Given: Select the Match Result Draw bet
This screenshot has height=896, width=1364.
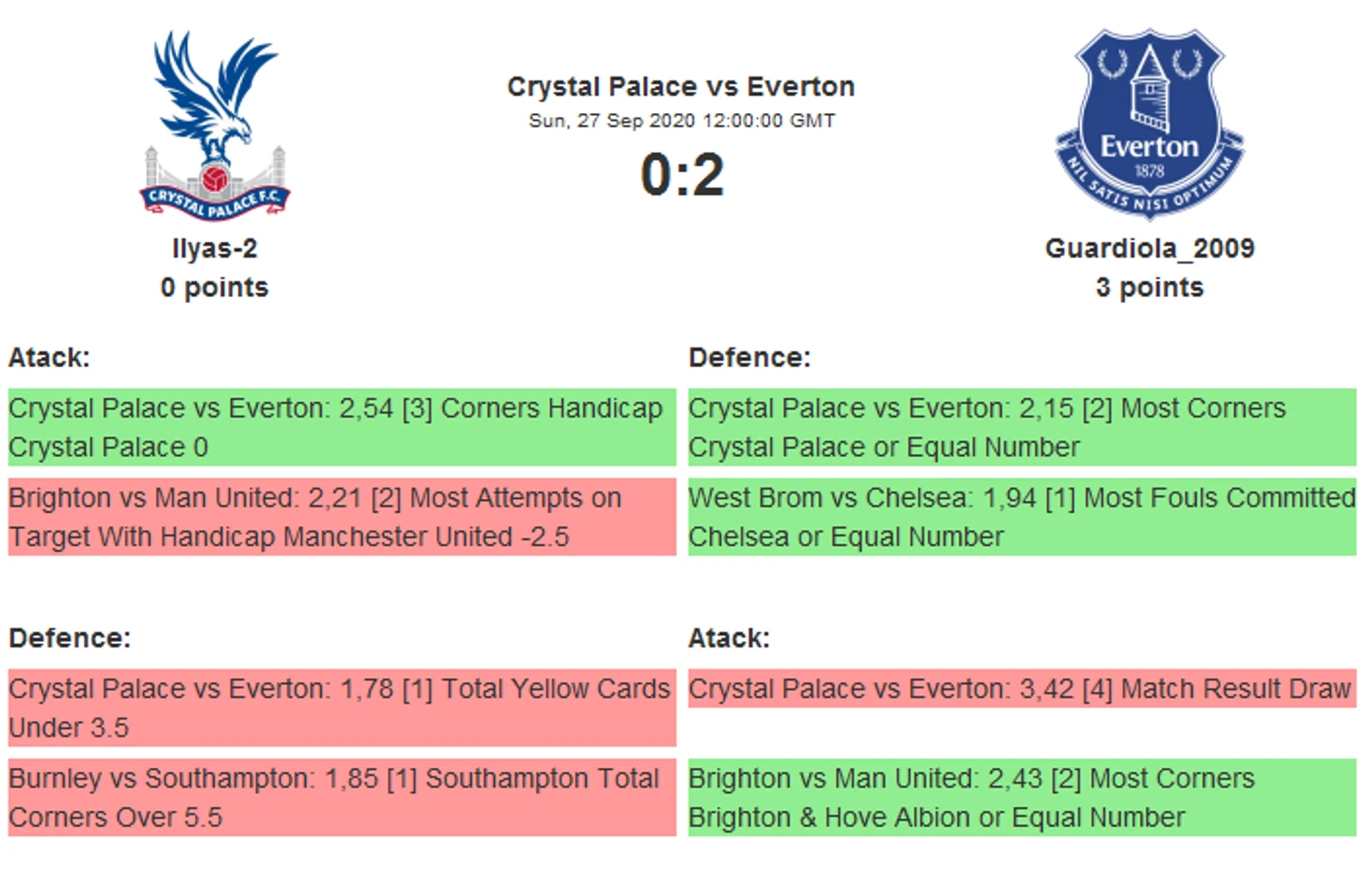Looking at the screenshot, I should pos(1021,689).
